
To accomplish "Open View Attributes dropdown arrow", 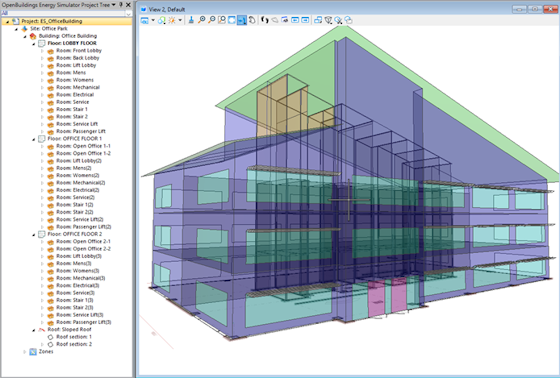I will point(153,20).
